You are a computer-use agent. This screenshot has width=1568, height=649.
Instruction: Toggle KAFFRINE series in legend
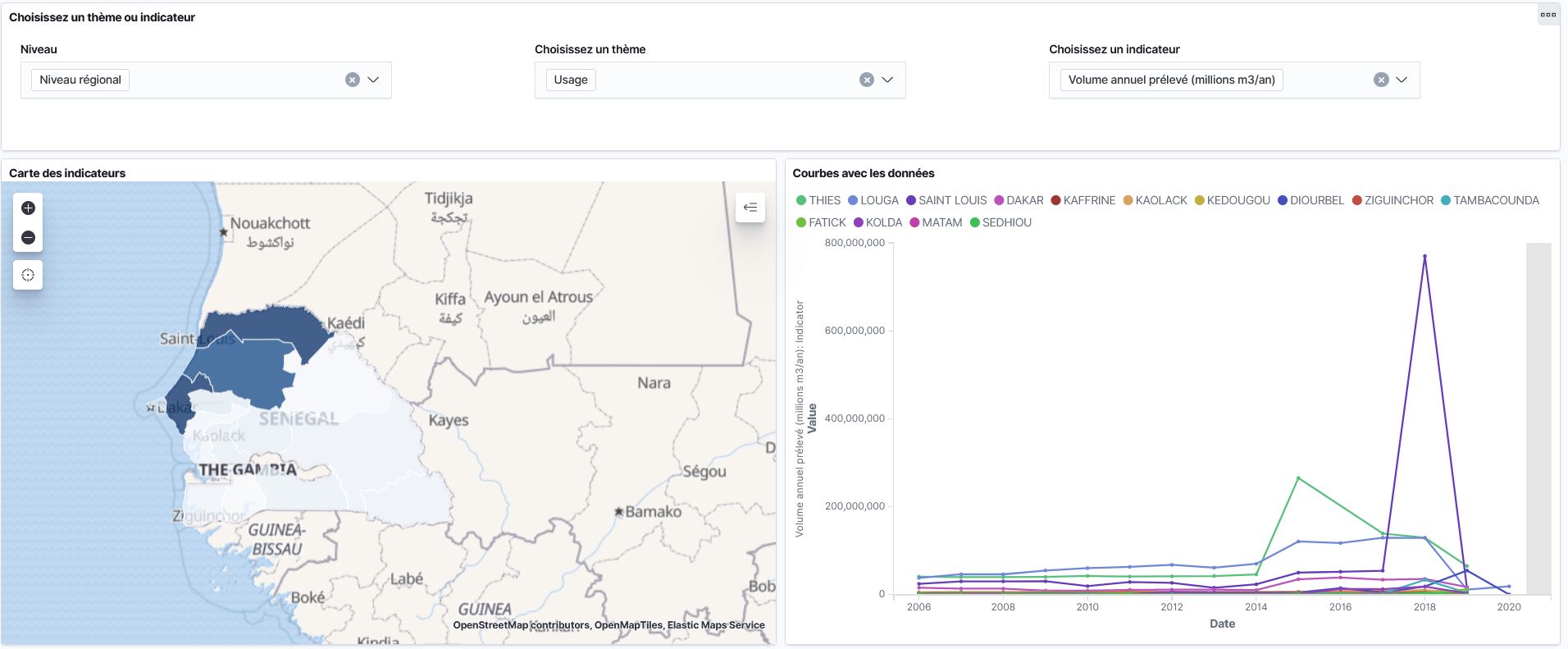pyautogui.click(x=1083, y=200)
